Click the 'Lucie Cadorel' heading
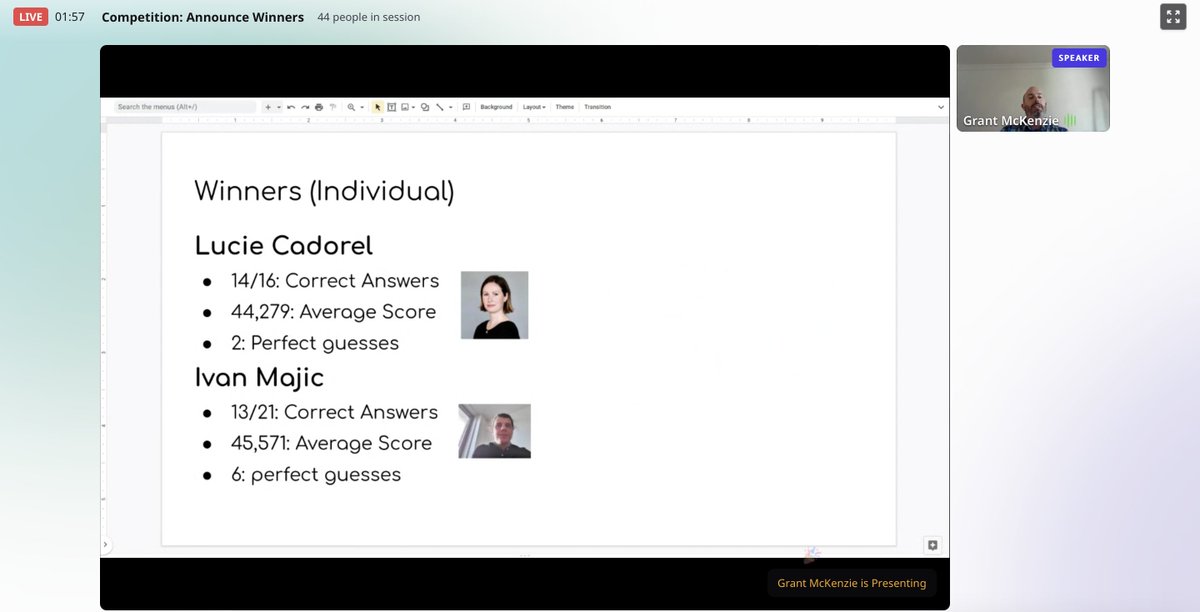This screenshot has width=1200, height=612. pos(284,246)
